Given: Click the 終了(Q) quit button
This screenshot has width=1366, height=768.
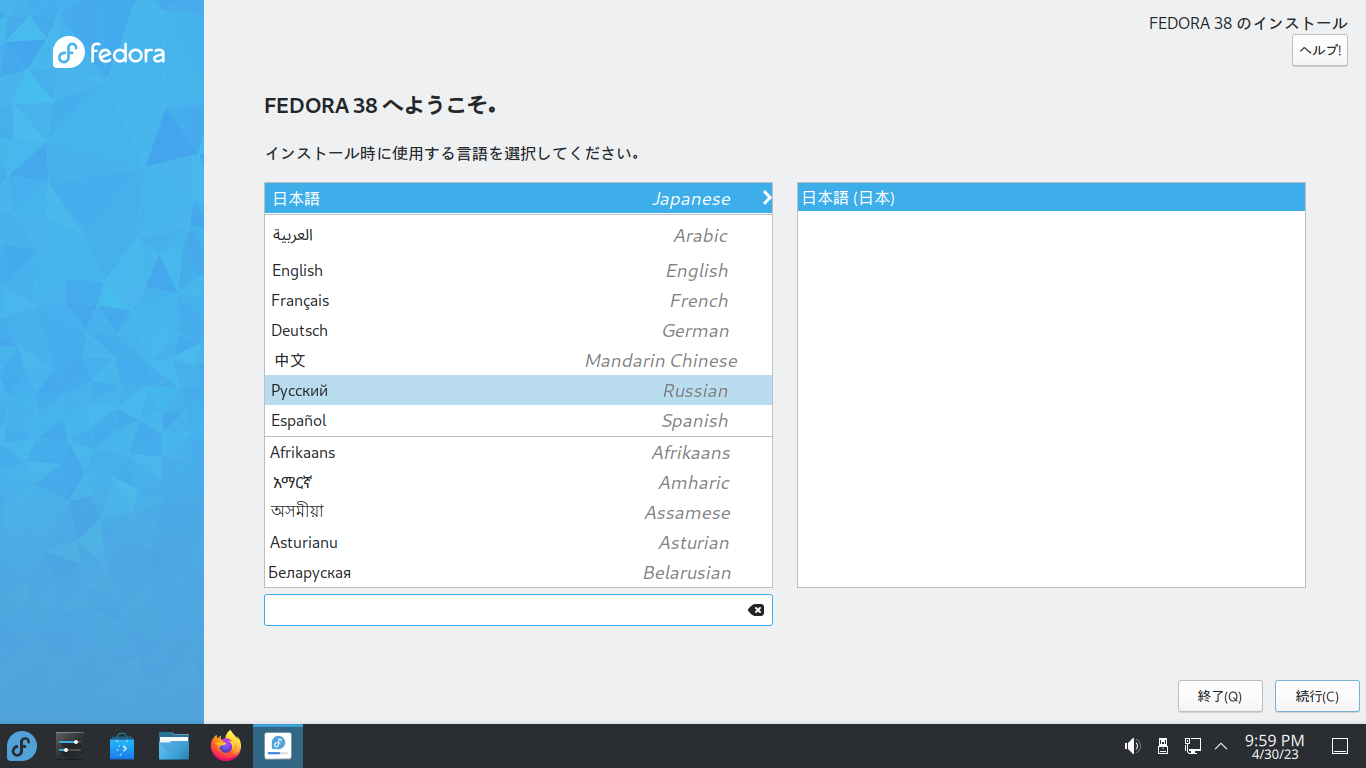Looking at the screenshot, I should 1220,696.
